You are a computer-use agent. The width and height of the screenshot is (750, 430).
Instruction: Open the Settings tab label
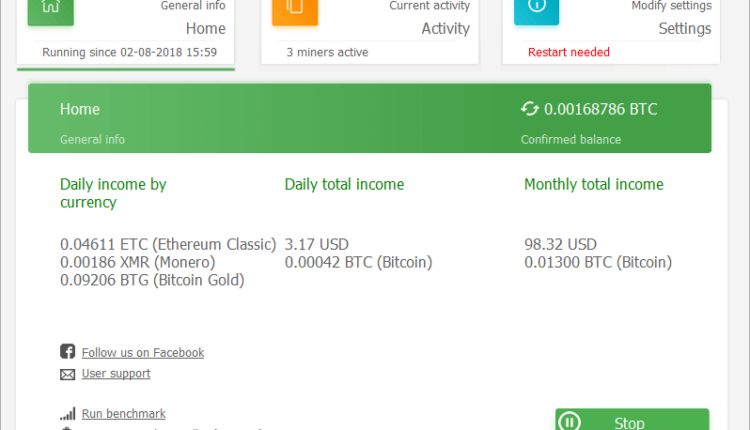[684, 28]
